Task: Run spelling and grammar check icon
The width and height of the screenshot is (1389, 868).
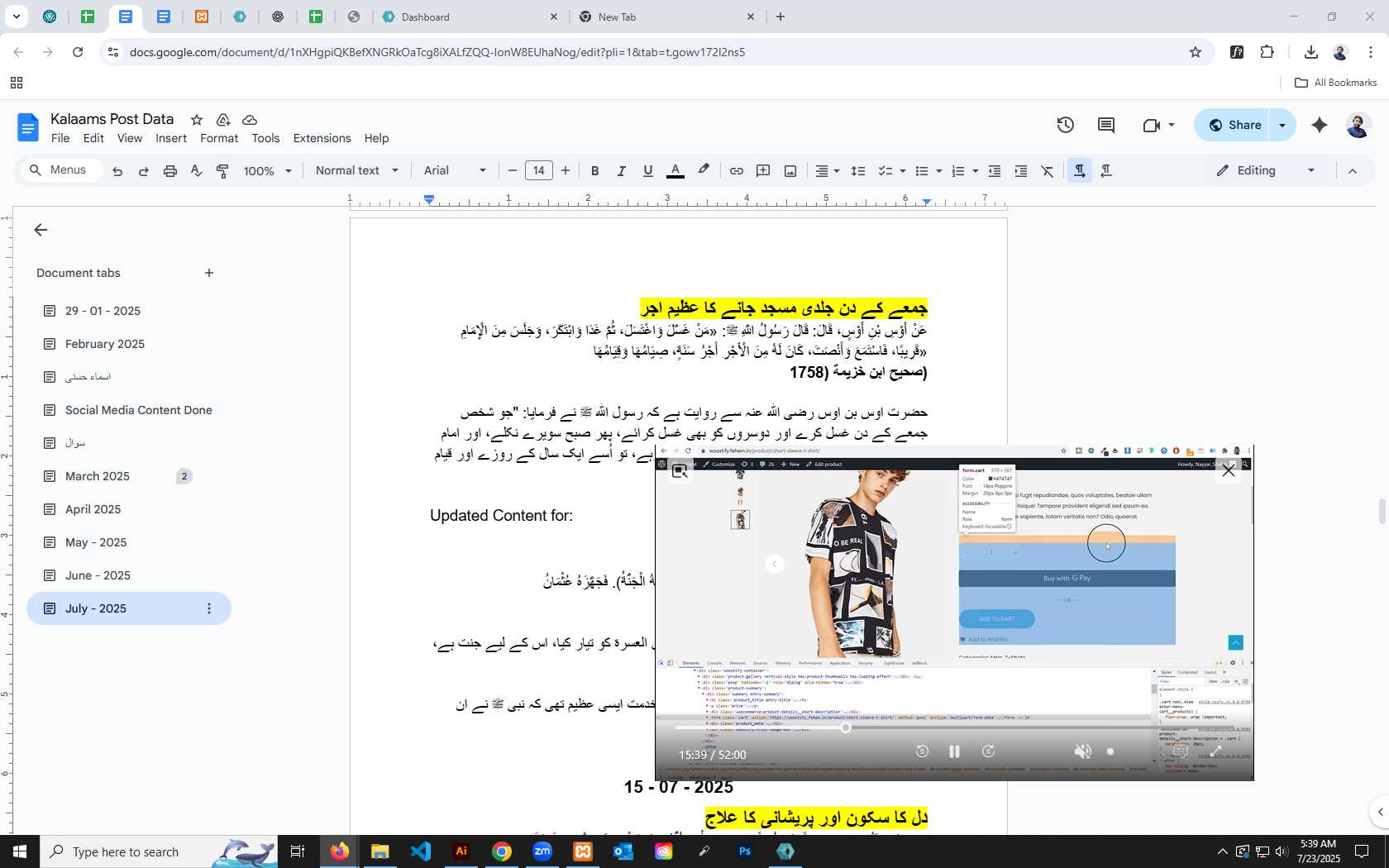Action: tap(196, 171)
